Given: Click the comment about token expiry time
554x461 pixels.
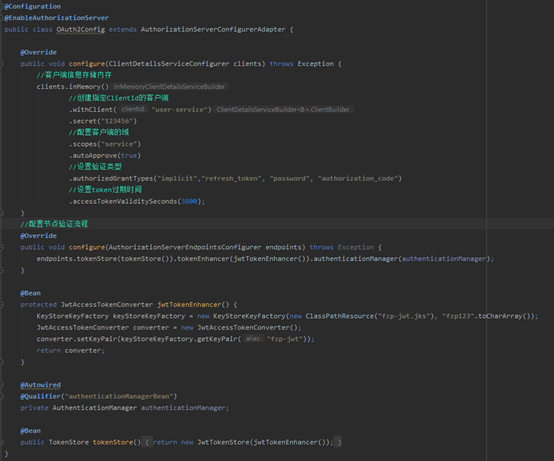Looking at the screenshot, I should [x=105, y=190].
